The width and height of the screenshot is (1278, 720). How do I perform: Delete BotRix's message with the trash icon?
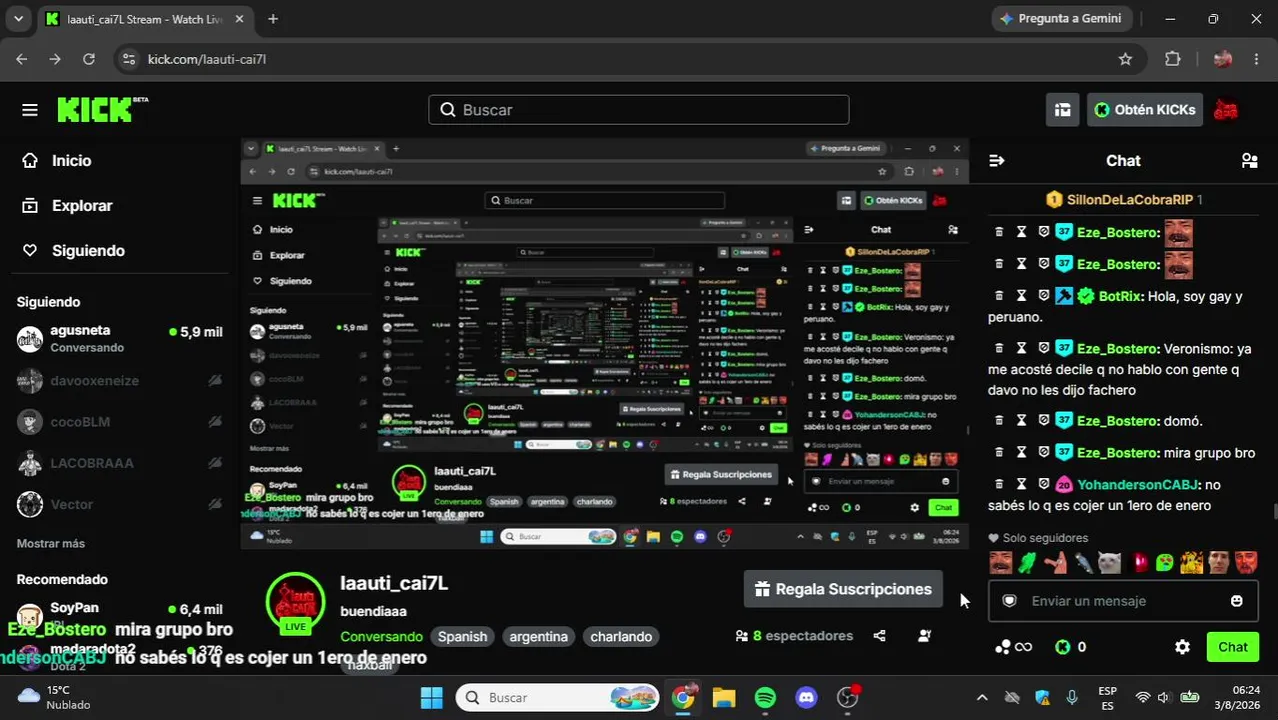pos(998,296)
